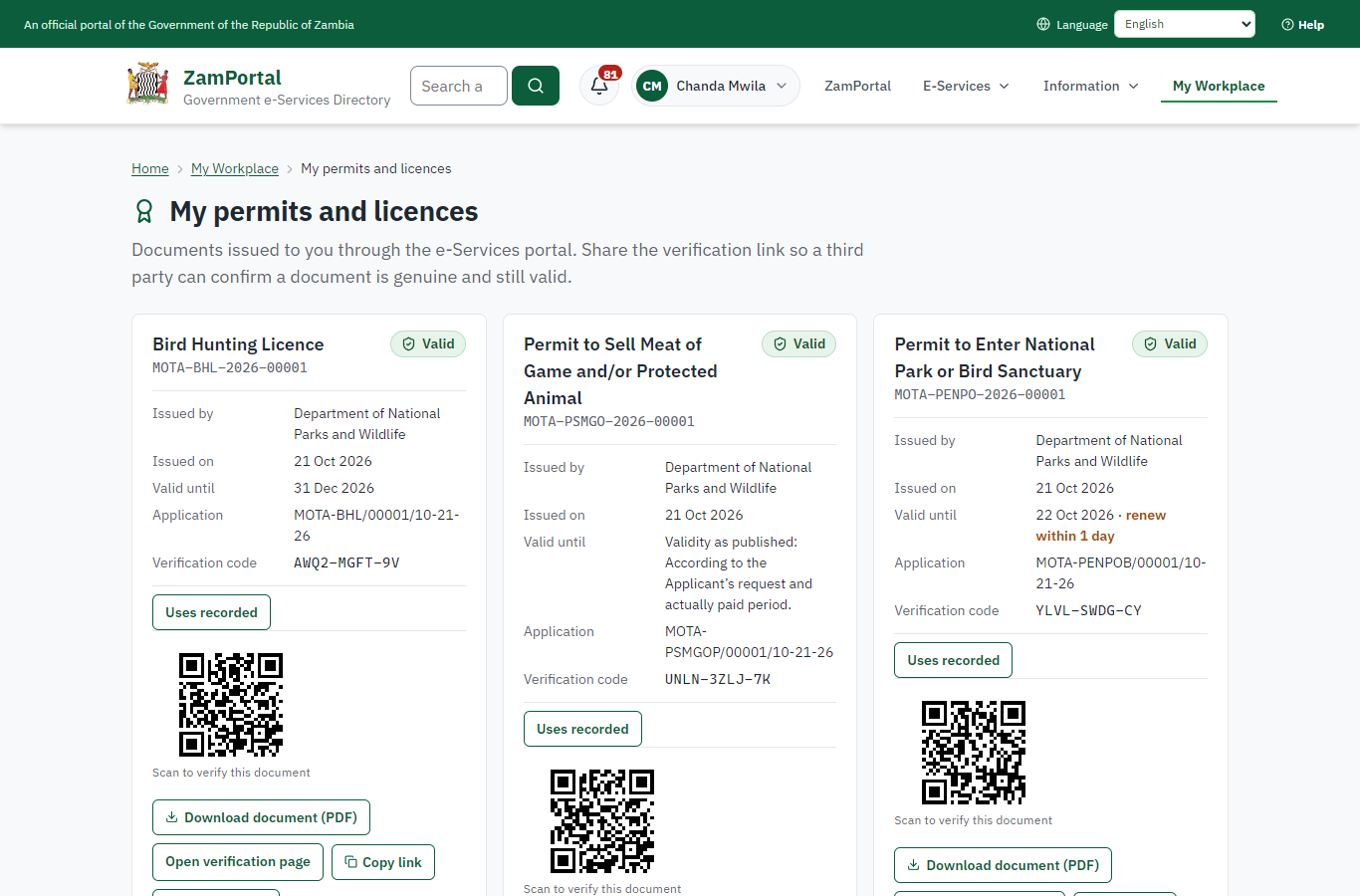Click the Home breadcrumb link
This screenshot has width=1360, height=896.
(x=150, y=168)
